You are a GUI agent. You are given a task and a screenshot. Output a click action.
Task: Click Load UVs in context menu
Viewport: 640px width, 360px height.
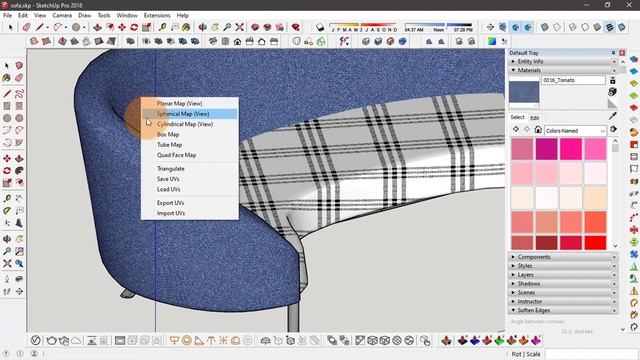[x=190, y=189]
